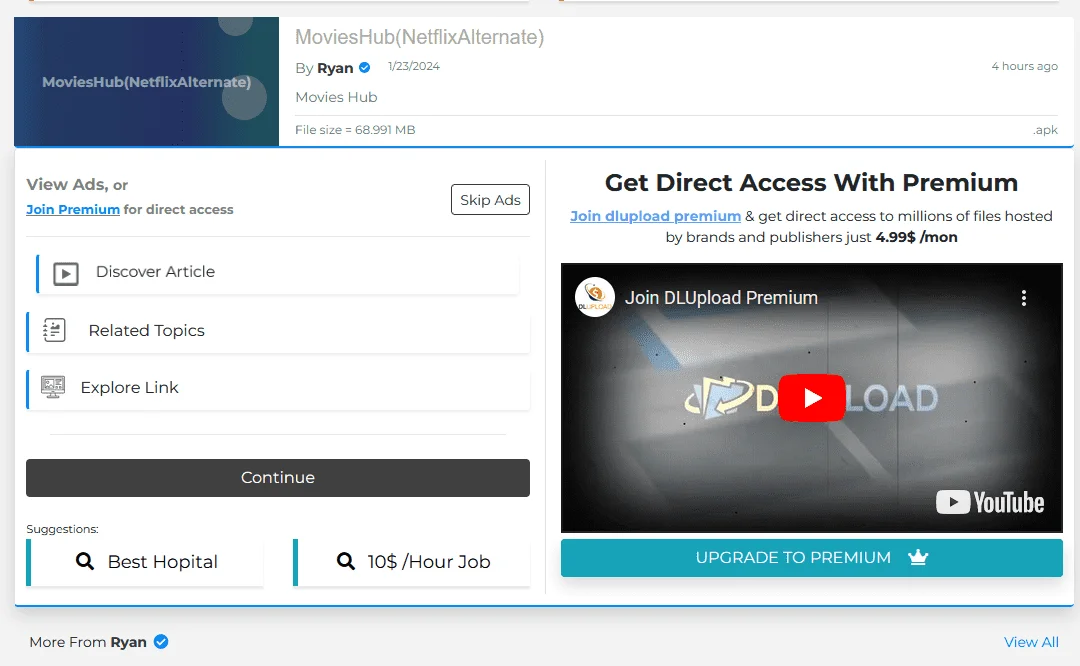The height and width of the screenshot is (666, 1080).
Task: Click the crown icon on upgrade button
Action: (917, 557)
